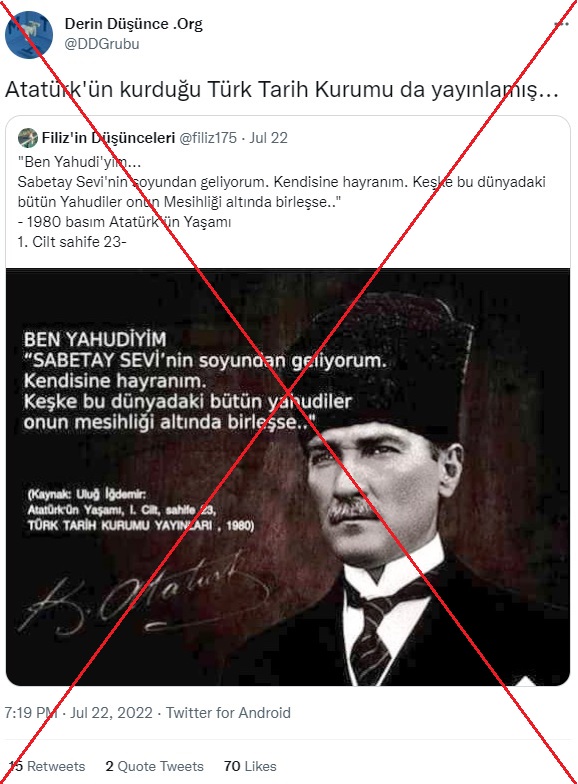Open the three-dot more options menu

point(562,24)
